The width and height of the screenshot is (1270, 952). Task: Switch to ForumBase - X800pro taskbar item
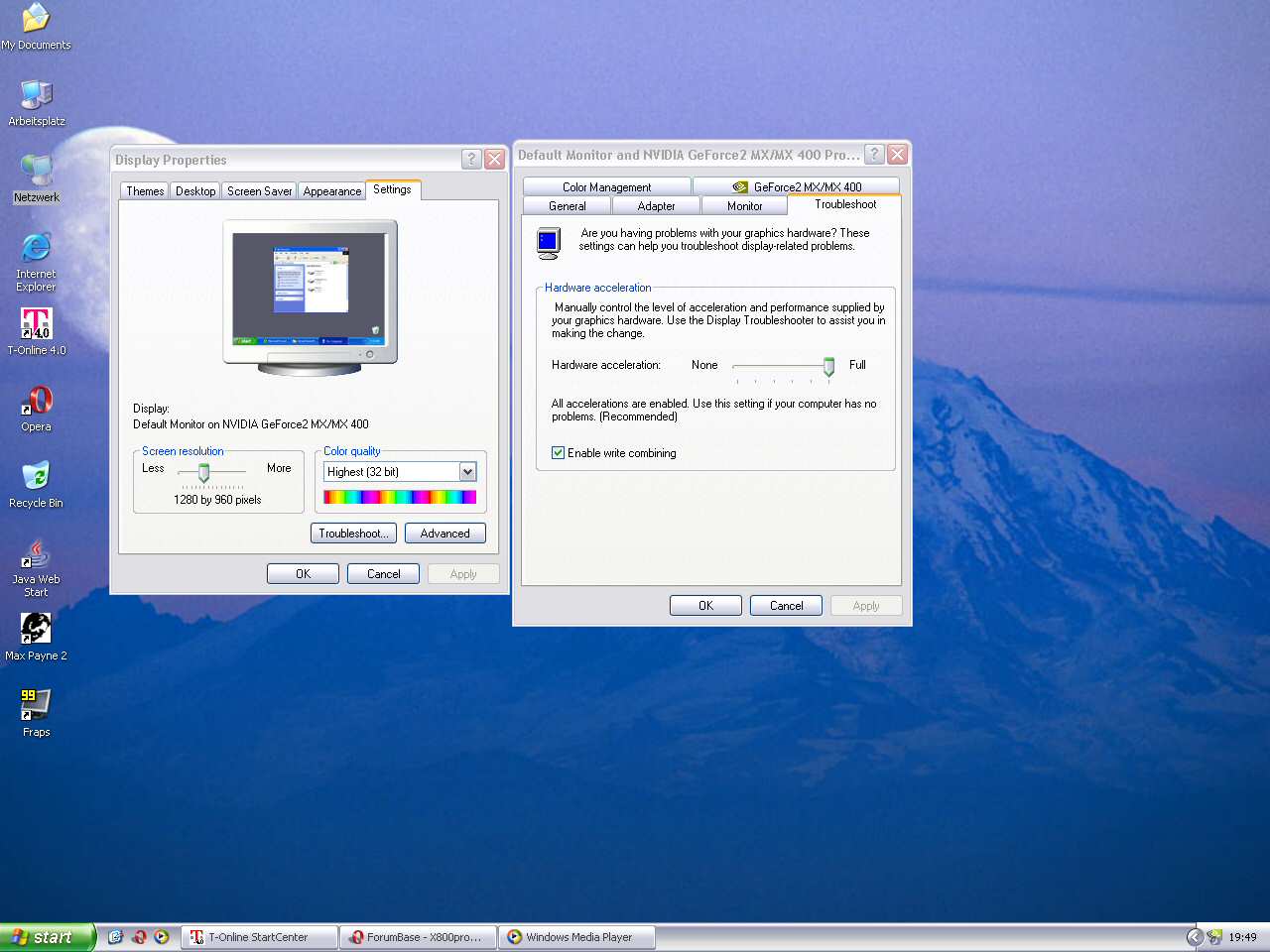tap(417, 937)
